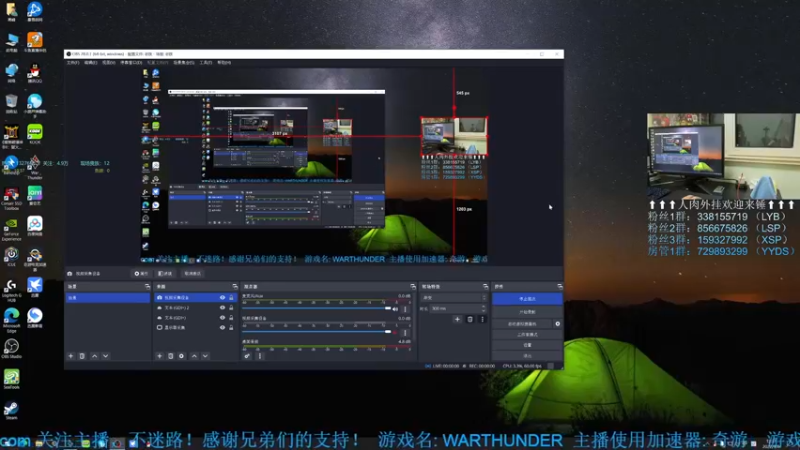Open source properties with the gear icon

(182, 356)
